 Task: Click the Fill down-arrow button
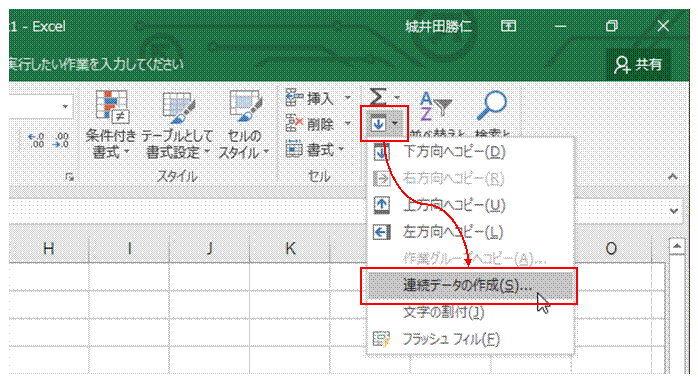(378, 124)
